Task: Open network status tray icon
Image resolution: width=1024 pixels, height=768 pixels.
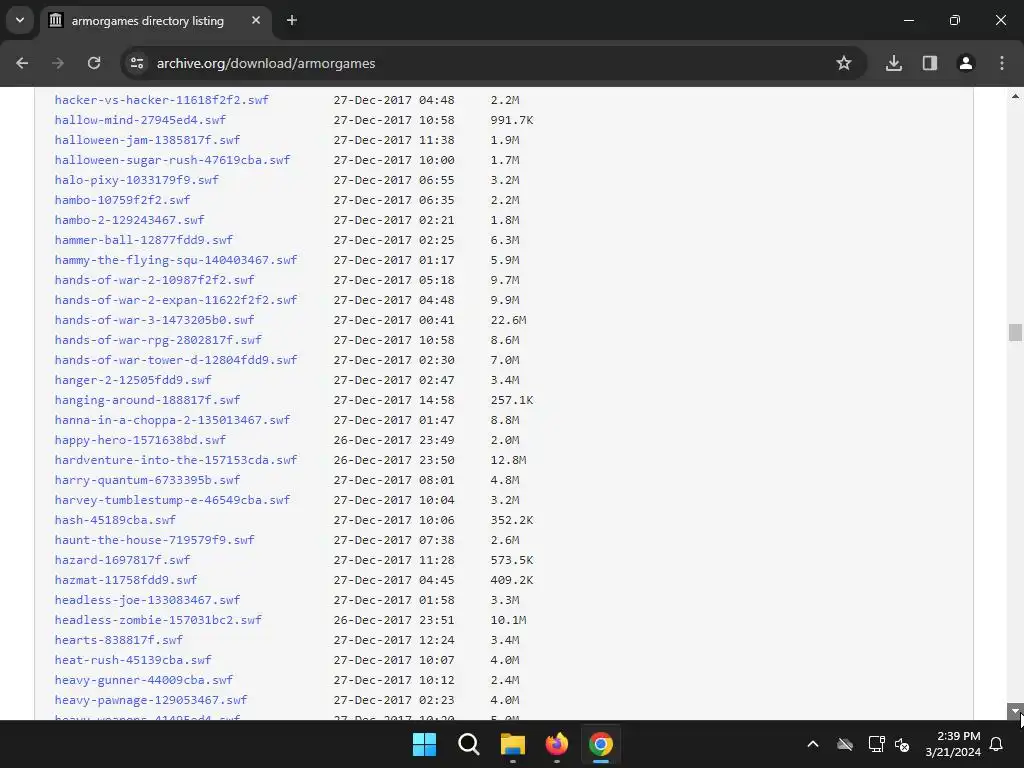Action: click(876, 744)
